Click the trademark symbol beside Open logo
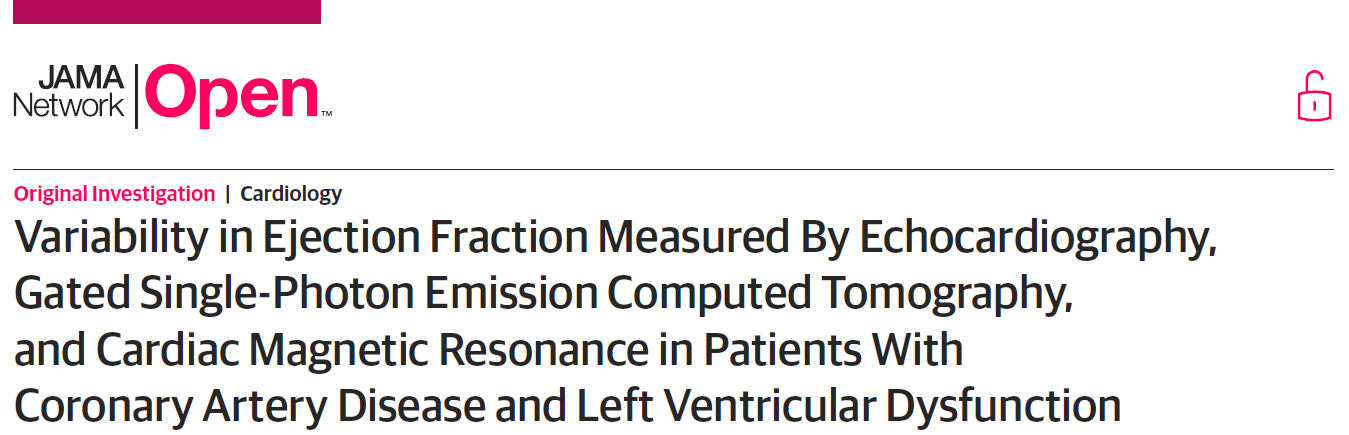 326,115
